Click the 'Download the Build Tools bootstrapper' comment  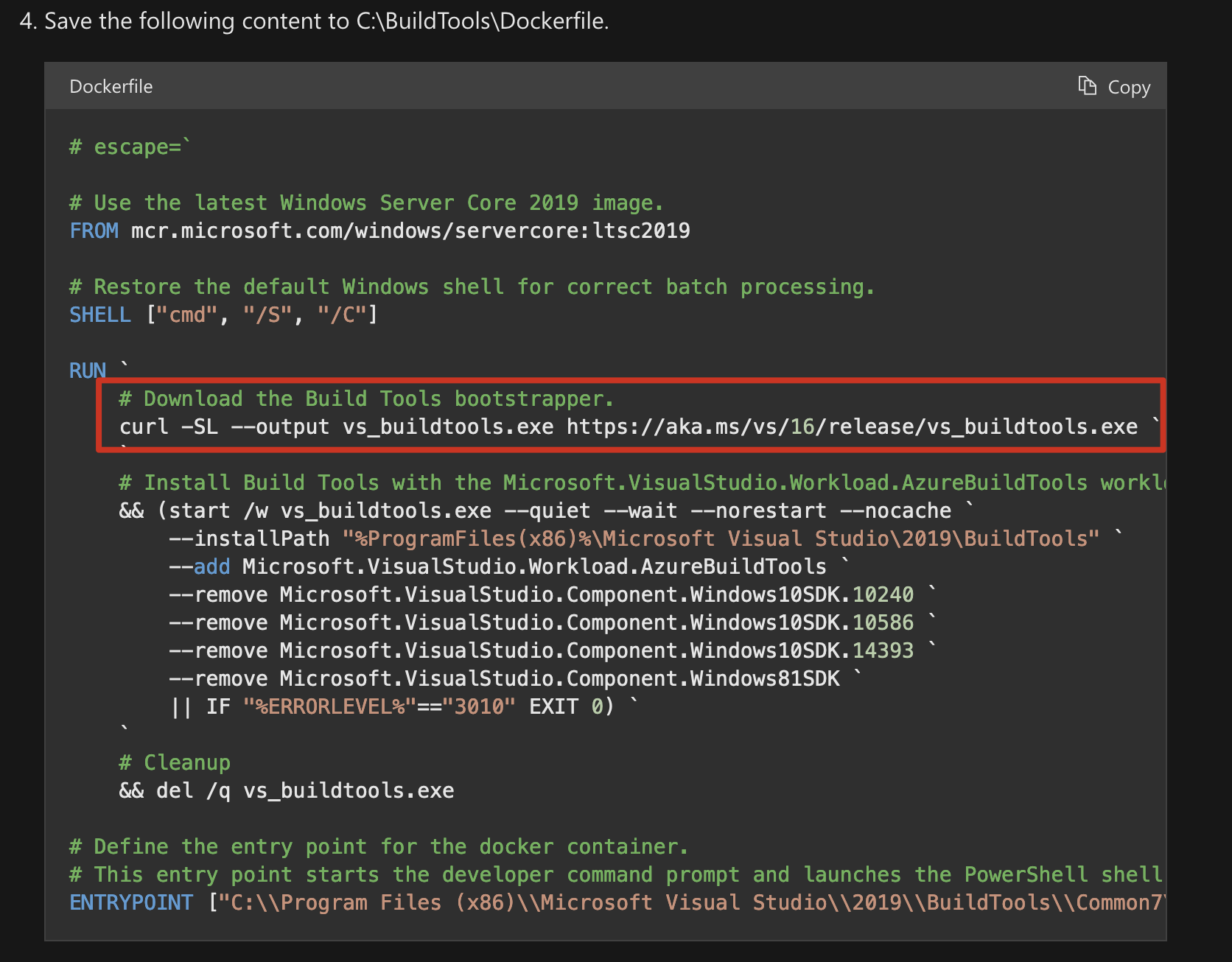(x=366, y=399)
